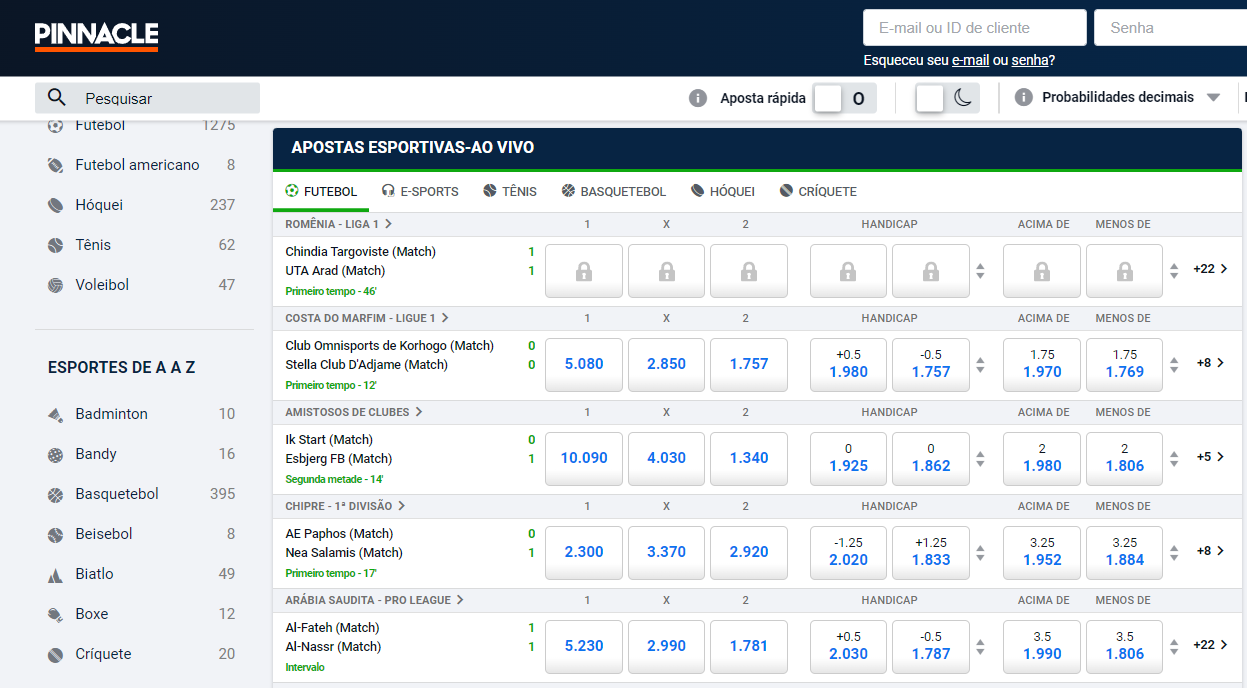Click the Tênis sidebar icon

(x=55, y=245)
